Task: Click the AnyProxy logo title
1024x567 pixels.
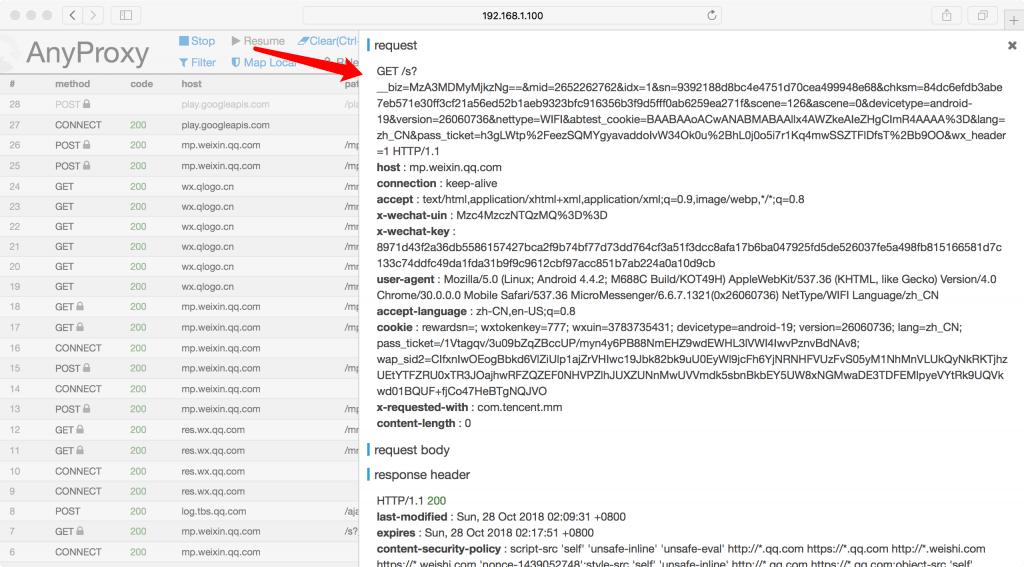Action: [x=88, y=53]
